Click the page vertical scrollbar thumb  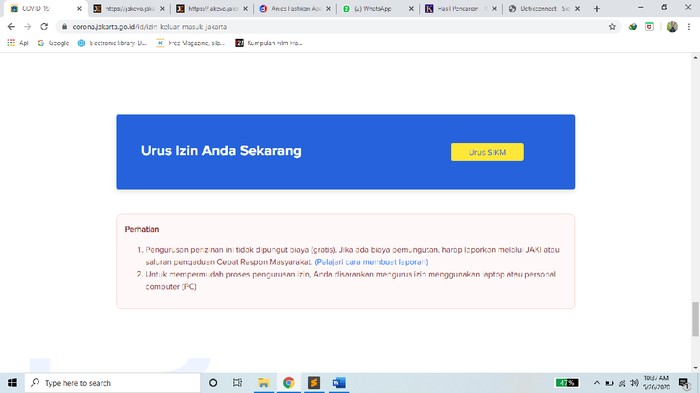pos(695,319)
